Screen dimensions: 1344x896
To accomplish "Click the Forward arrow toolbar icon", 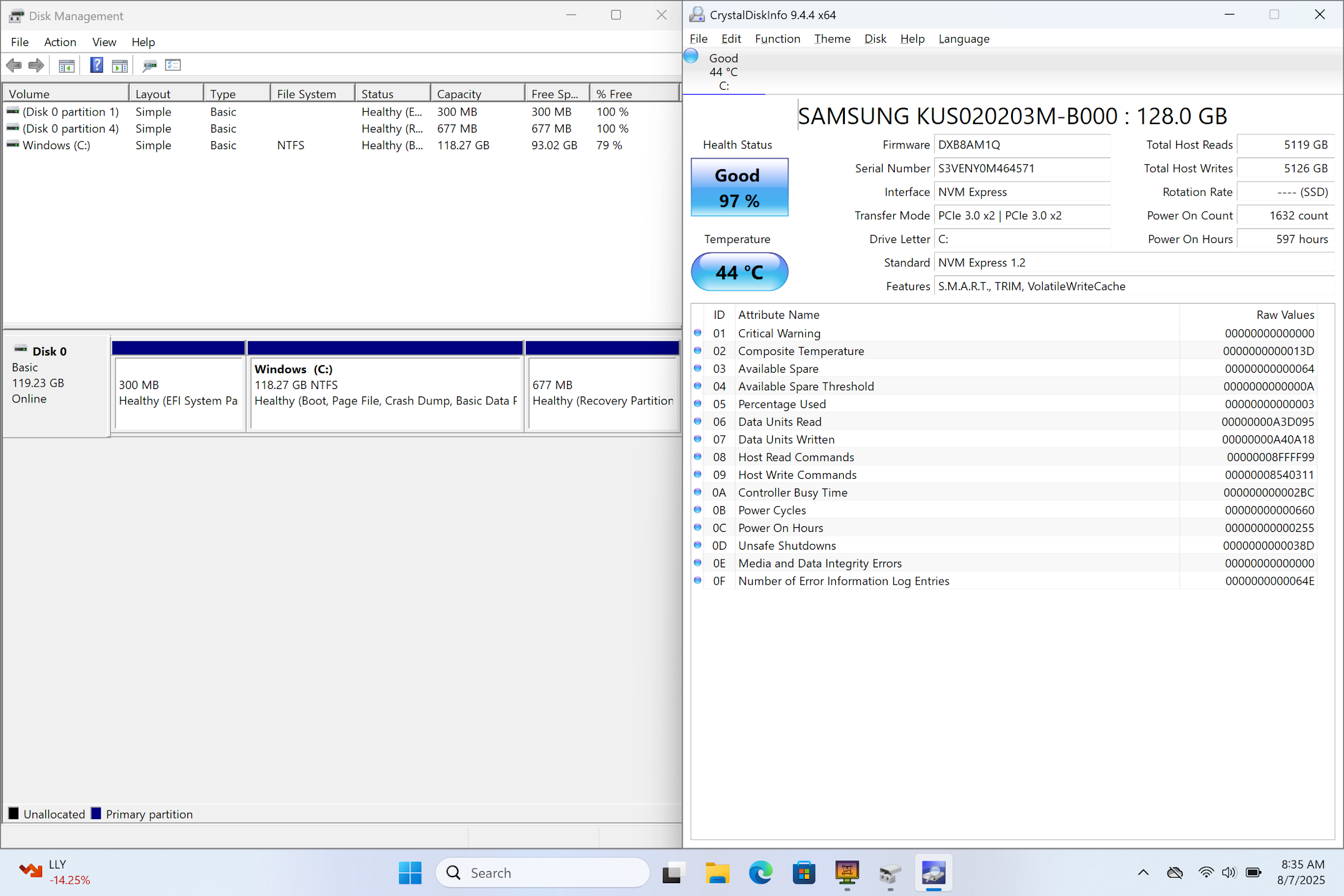I will pos(37,65).
